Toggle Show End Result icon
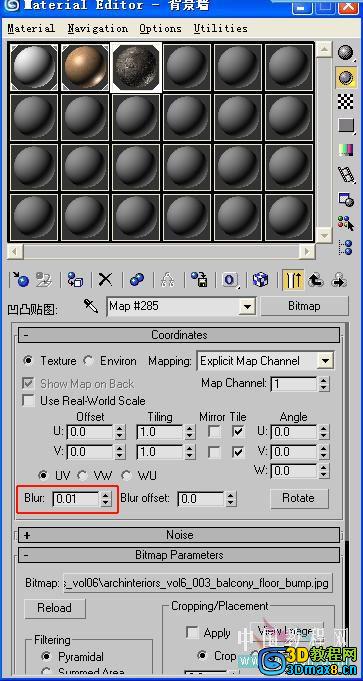 [293, 280]
